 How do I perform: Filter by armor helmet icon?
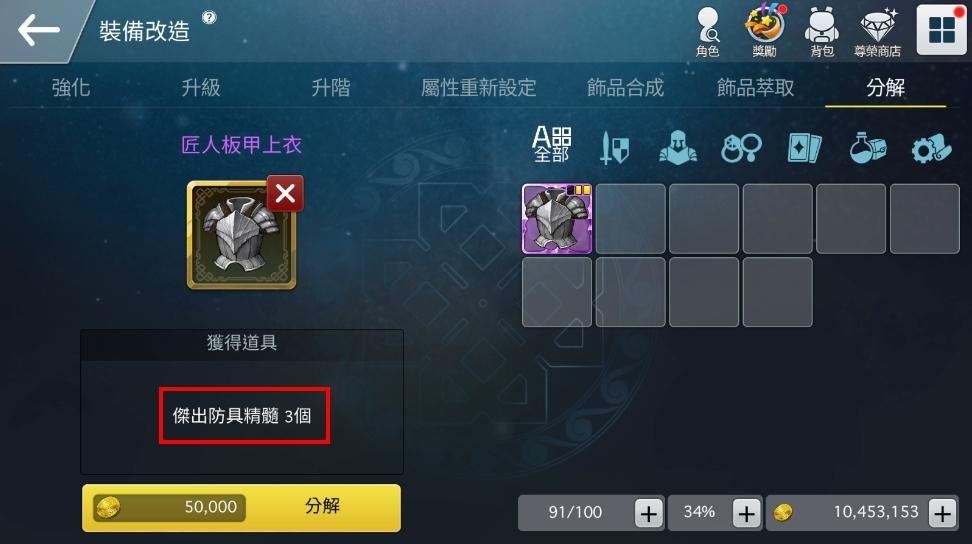coord(678,147)
